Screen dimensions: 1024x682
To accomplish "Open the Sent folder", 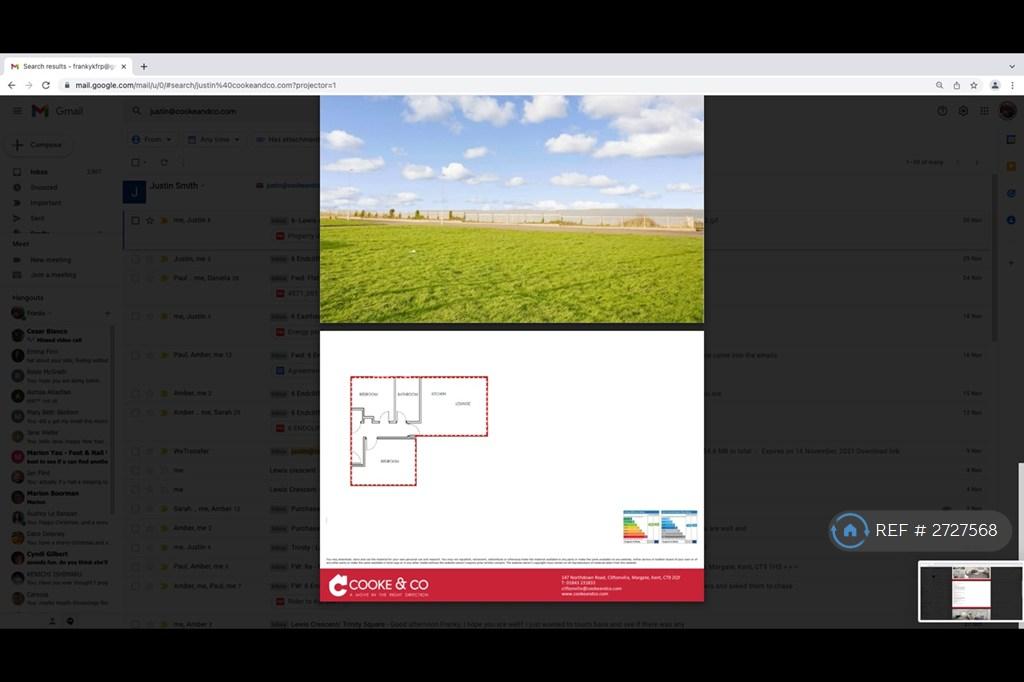I will [37, 218].
